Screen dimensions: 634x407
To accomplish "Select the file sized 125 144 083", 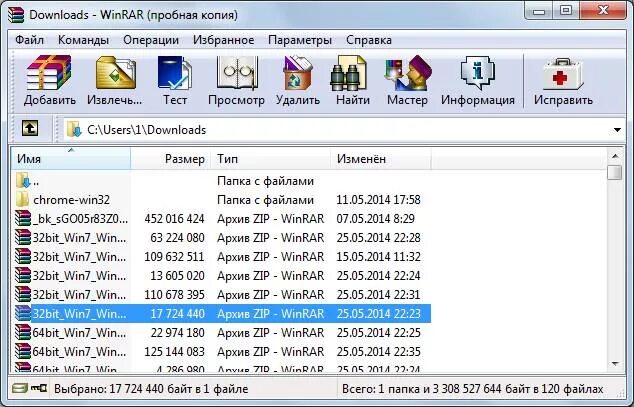I will pyautogui.click(x=174, y=352).
